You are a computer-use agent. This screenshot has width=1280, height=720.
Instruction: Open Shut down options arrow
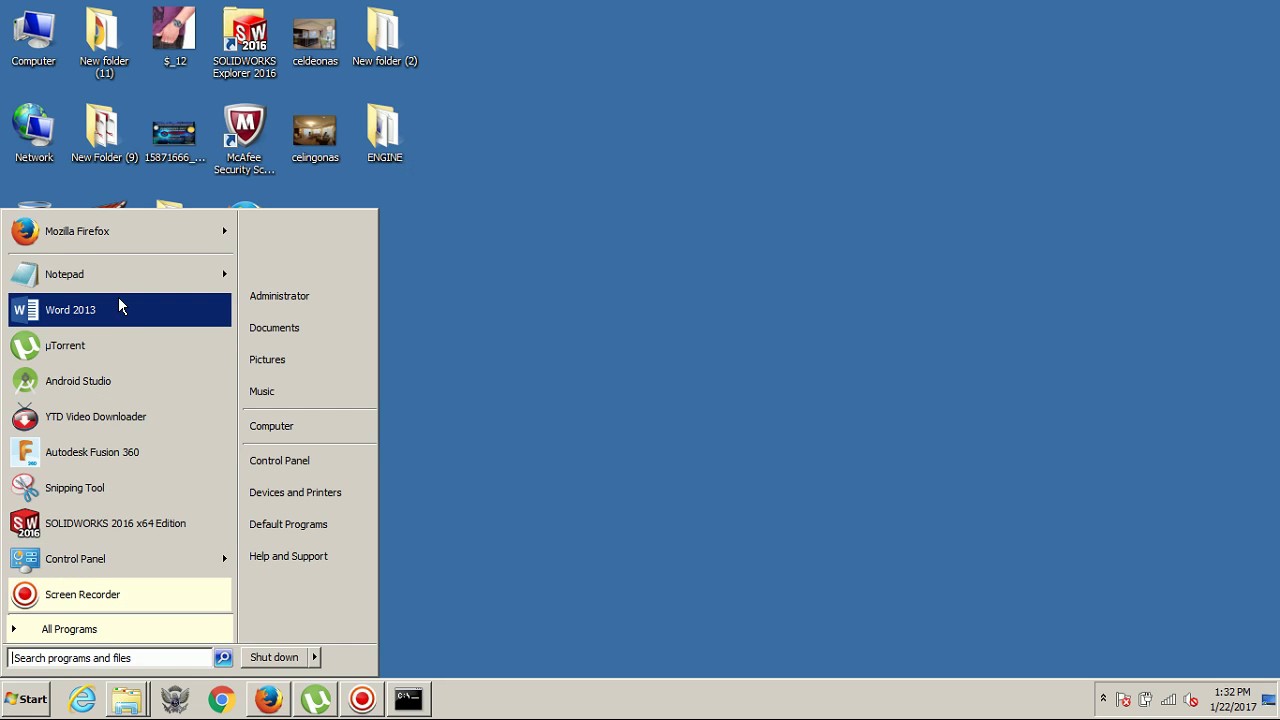coord(314,657)
